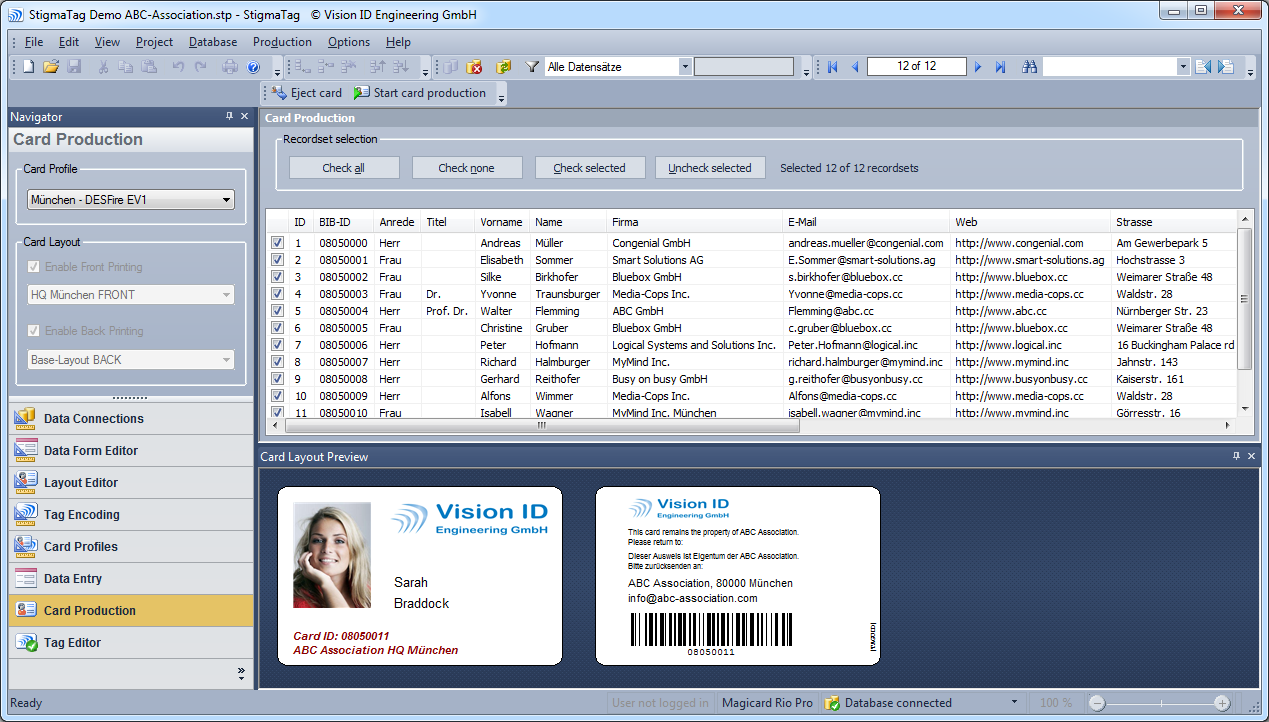Click the card back preview with barcode

pyautogui.click(x=738, y=576)
